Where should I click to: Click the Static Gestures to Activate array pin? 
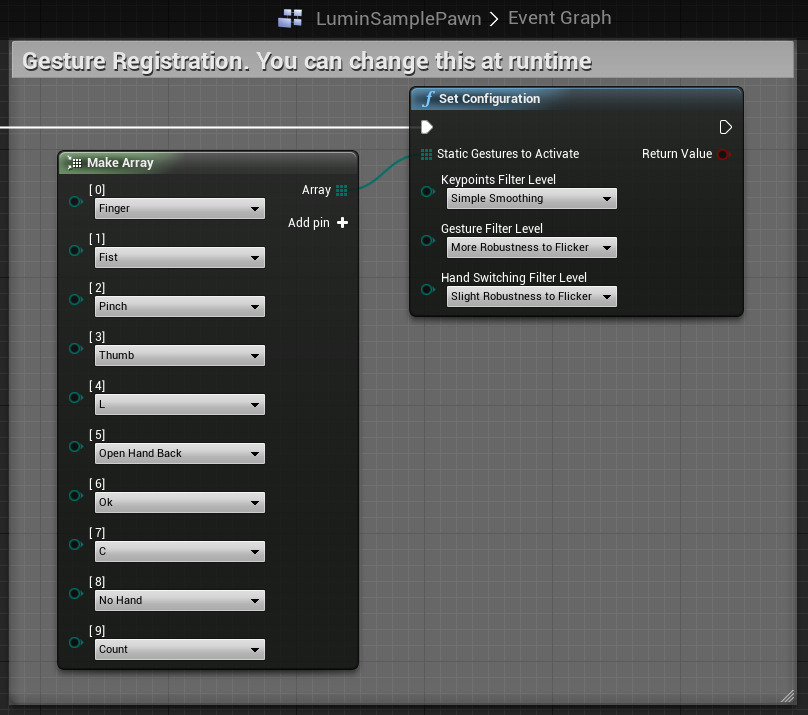pyautogui.click(x=427, y=154)
